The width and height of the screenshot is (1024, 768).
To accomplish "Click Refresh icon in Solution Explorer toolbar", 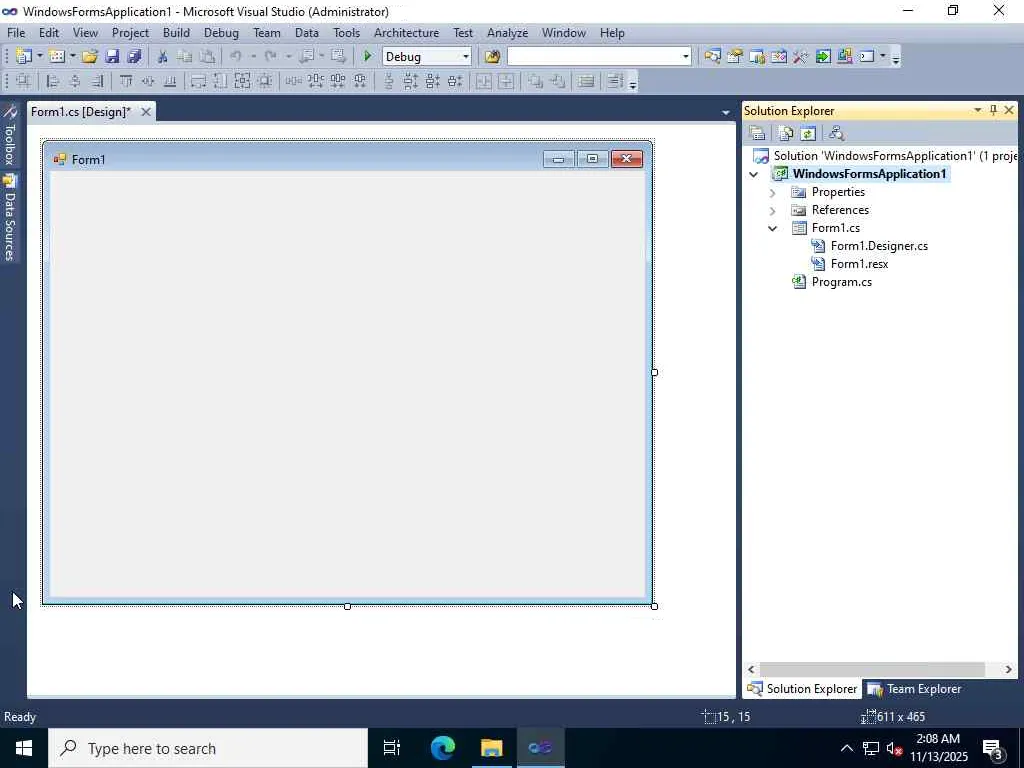I will 808,133.
